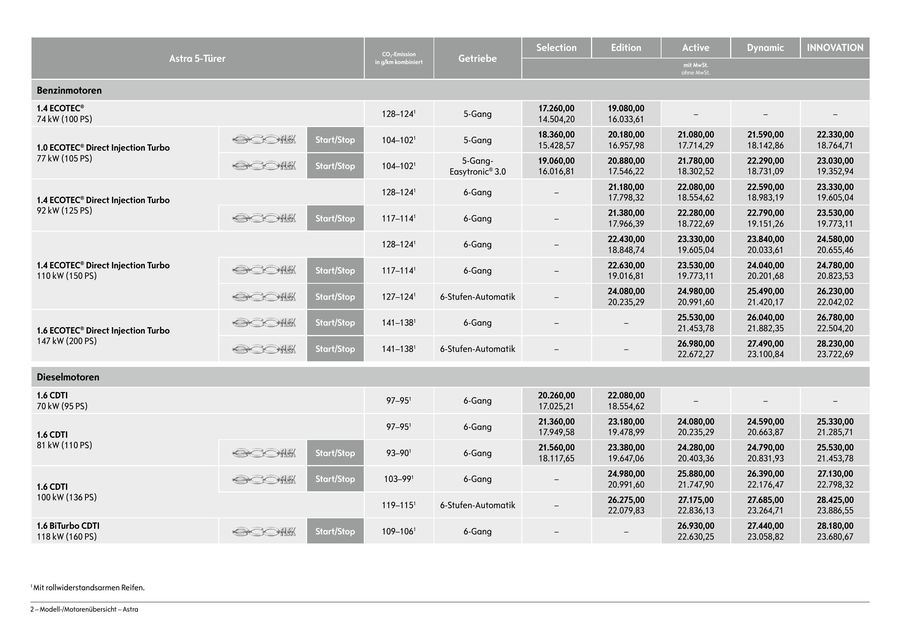Click the ecoFLEX logo in the 93–90 row
Image resolution: width=900 pixels, height=636 pixels.
[263, 453]
